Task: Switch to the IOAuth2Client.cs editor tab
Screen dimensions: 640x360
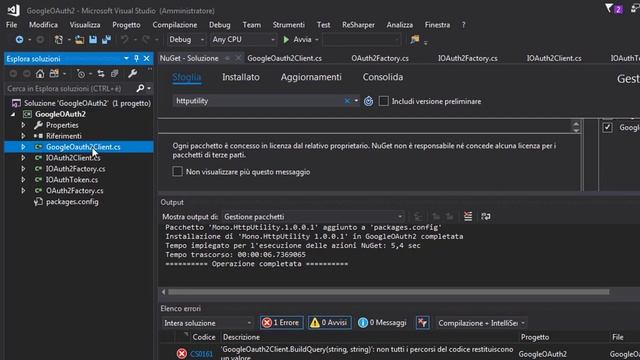Action: point(554,58)
